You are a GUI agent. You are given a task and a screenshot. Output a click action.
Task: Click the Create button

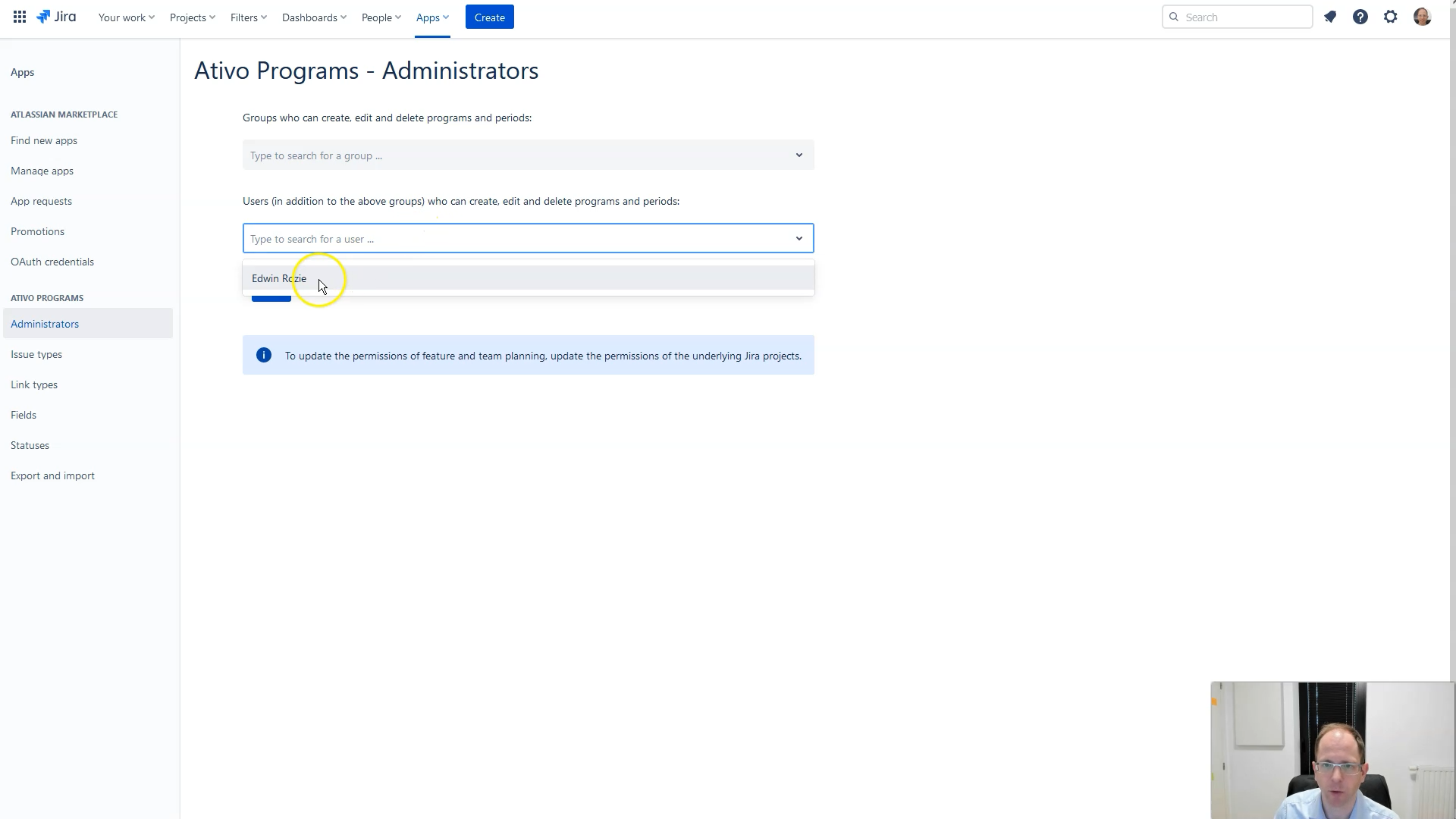point(489,17)
